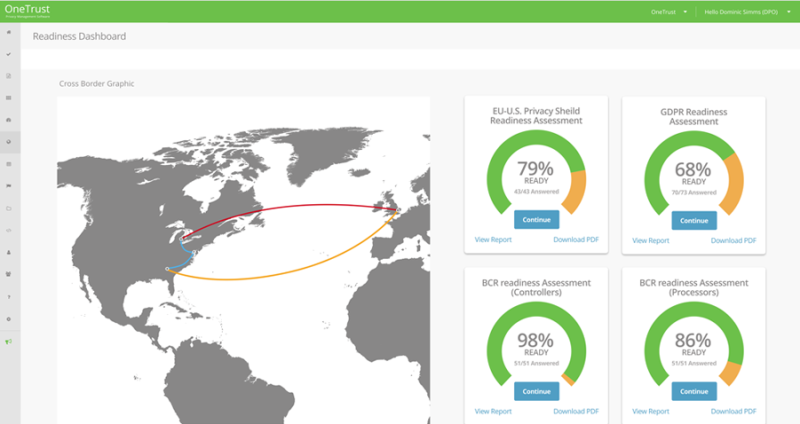Select the blue transfer line over US east coast
The image size is (800, 424).
click(x=190, y=251)
